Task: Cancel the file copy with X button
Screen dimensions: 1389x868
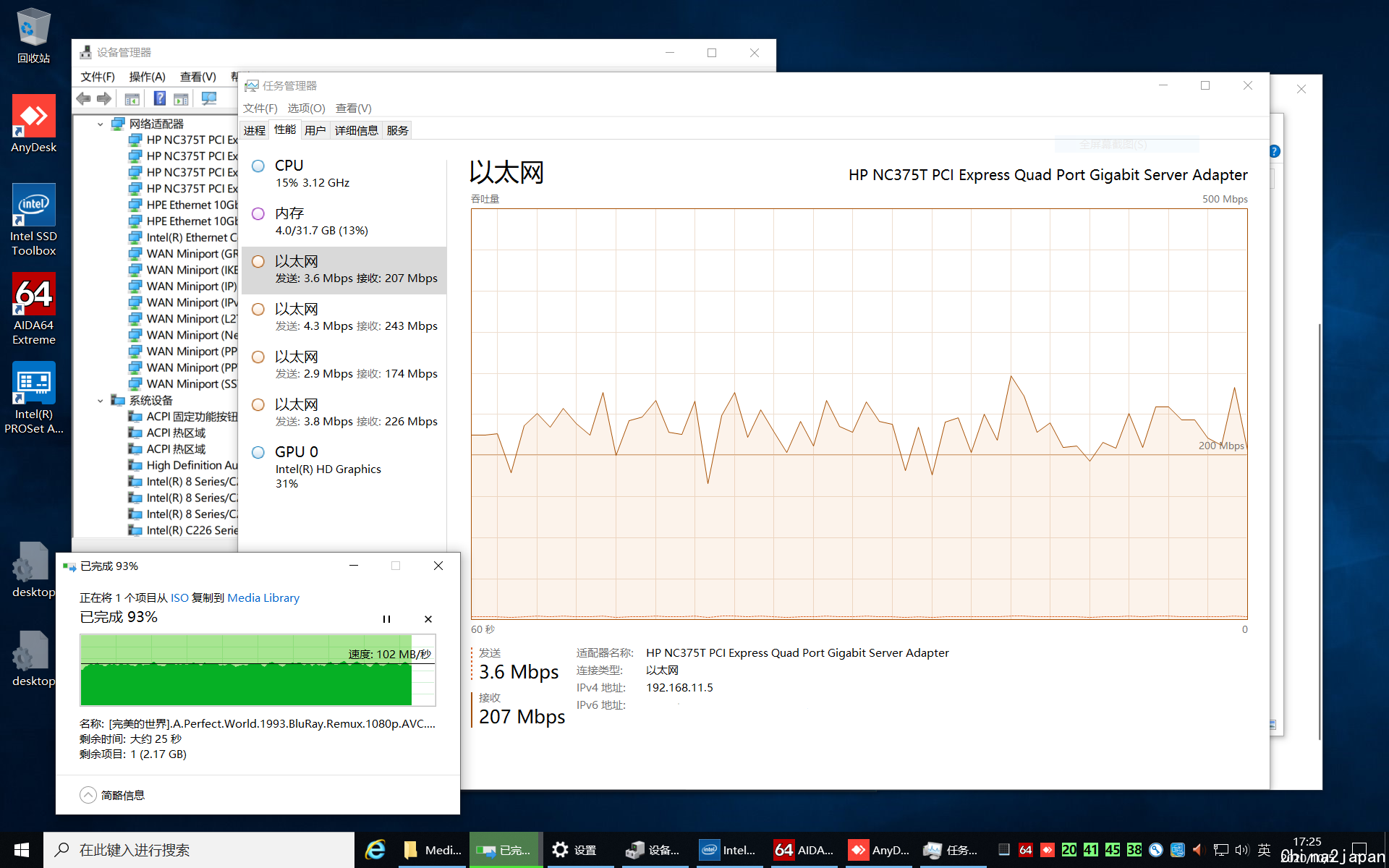Action: tap(428, 619)
